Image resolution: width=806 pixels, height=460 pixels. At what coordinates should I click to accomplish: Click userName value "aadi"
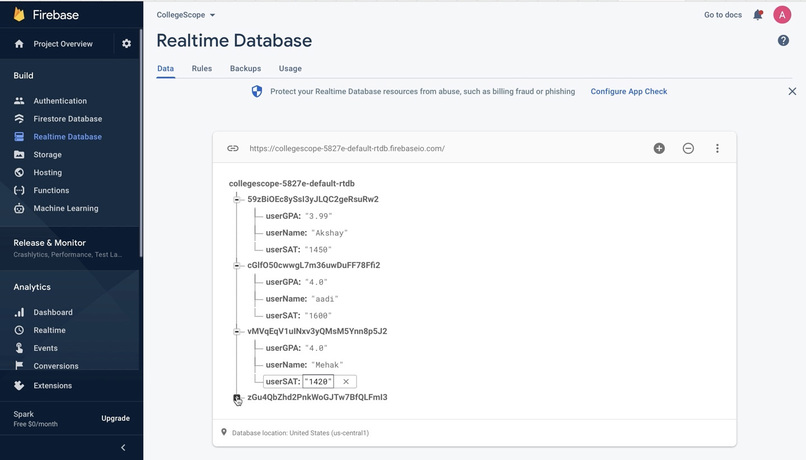click(325, 299)
